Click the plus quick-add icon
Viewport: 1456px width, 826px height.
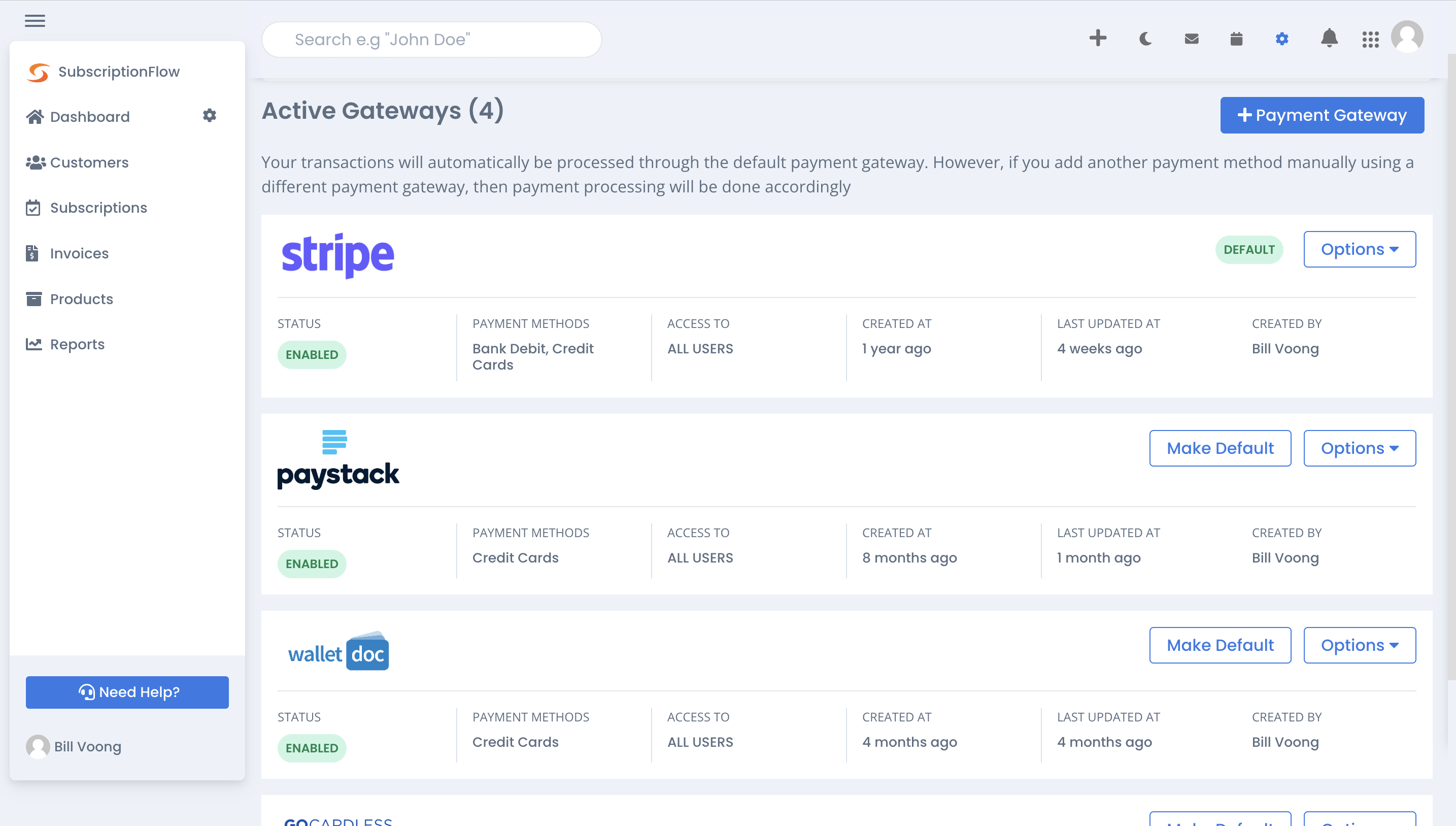pyautogui.click(x=1098, y=38)
